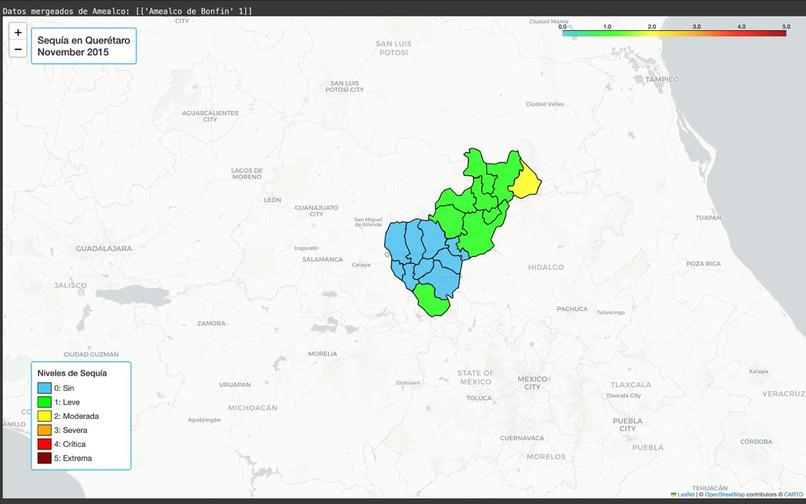Zoom in the map with plus button
This screenshot has width=806, height=504.
pyautogui.click(x=18, y=32)
